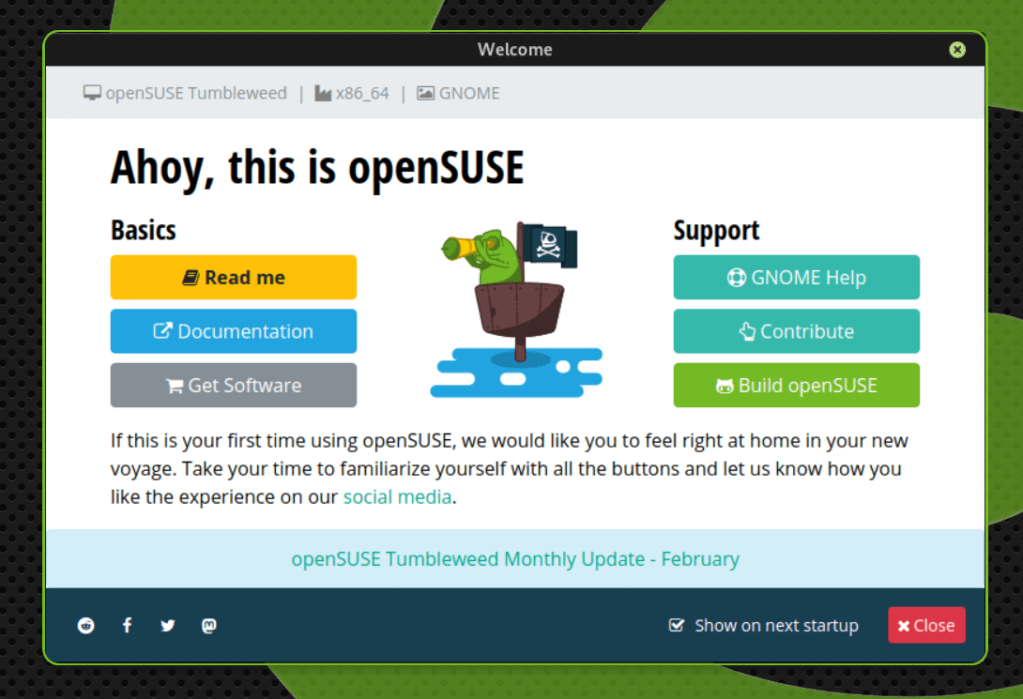Launch Get Software

[x=233, y=386]
